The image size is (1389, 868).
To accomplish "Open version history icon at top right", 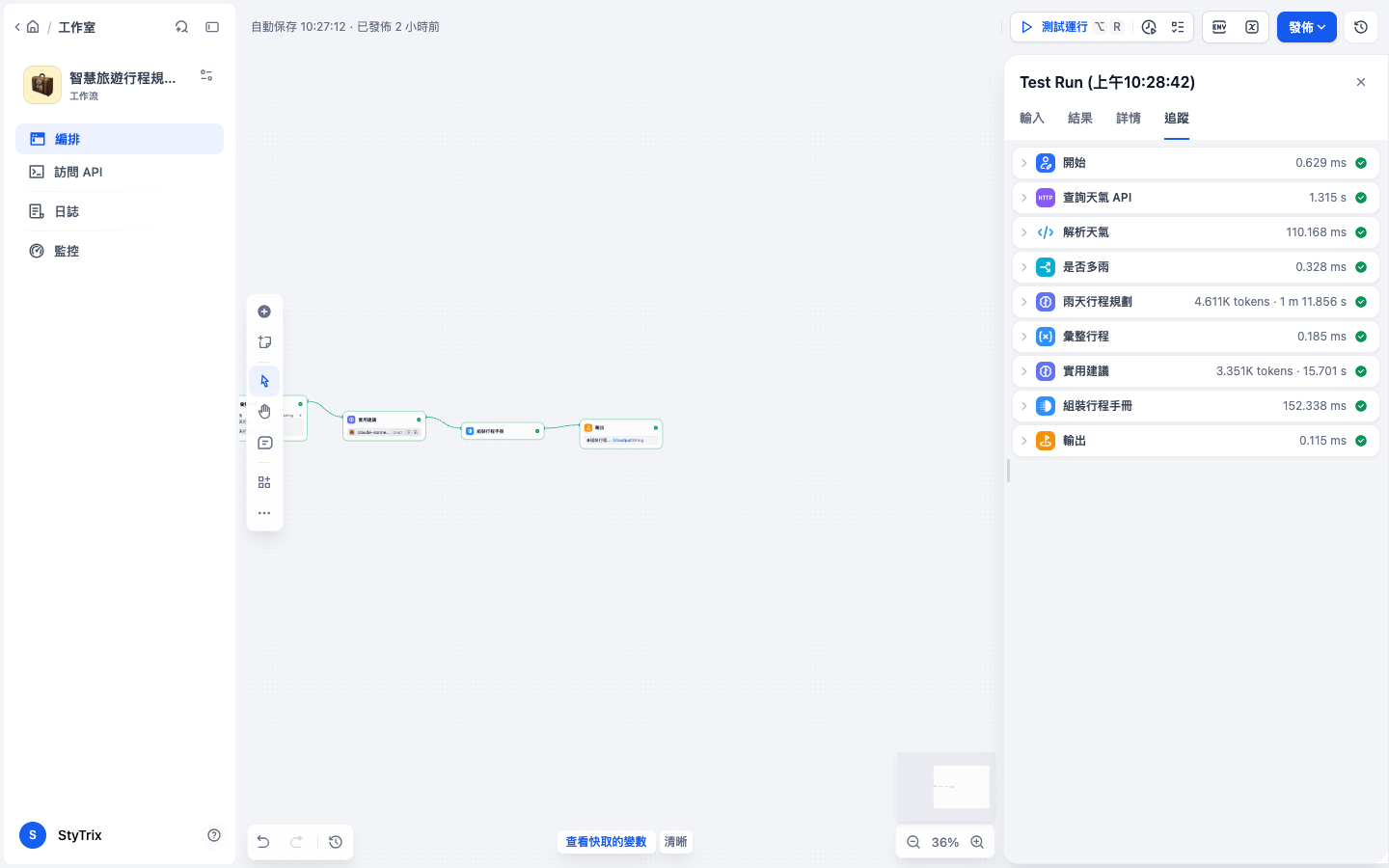I will (x=1361, y=27).
